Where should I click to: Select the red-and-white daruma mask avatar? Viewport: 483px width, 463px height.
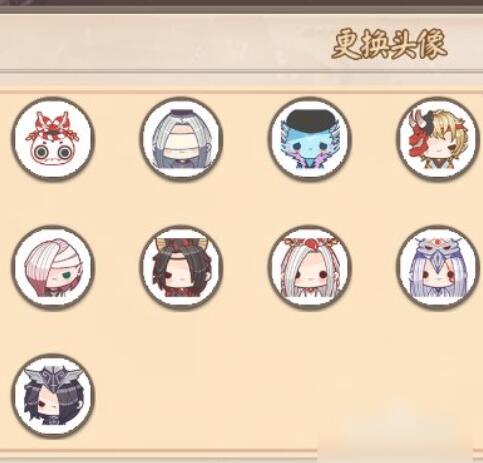coord(53,139)
